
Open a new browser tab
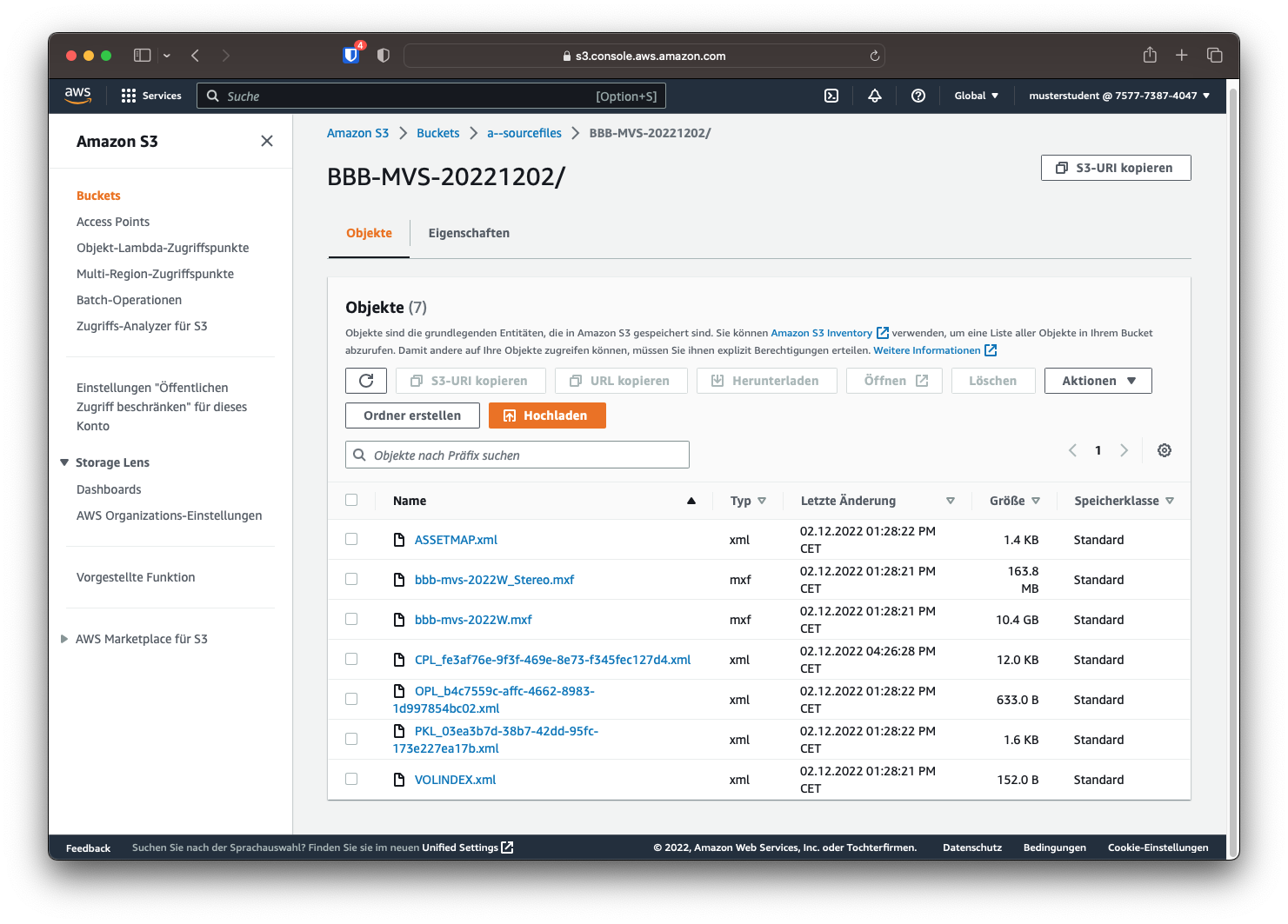point(1182,56)
